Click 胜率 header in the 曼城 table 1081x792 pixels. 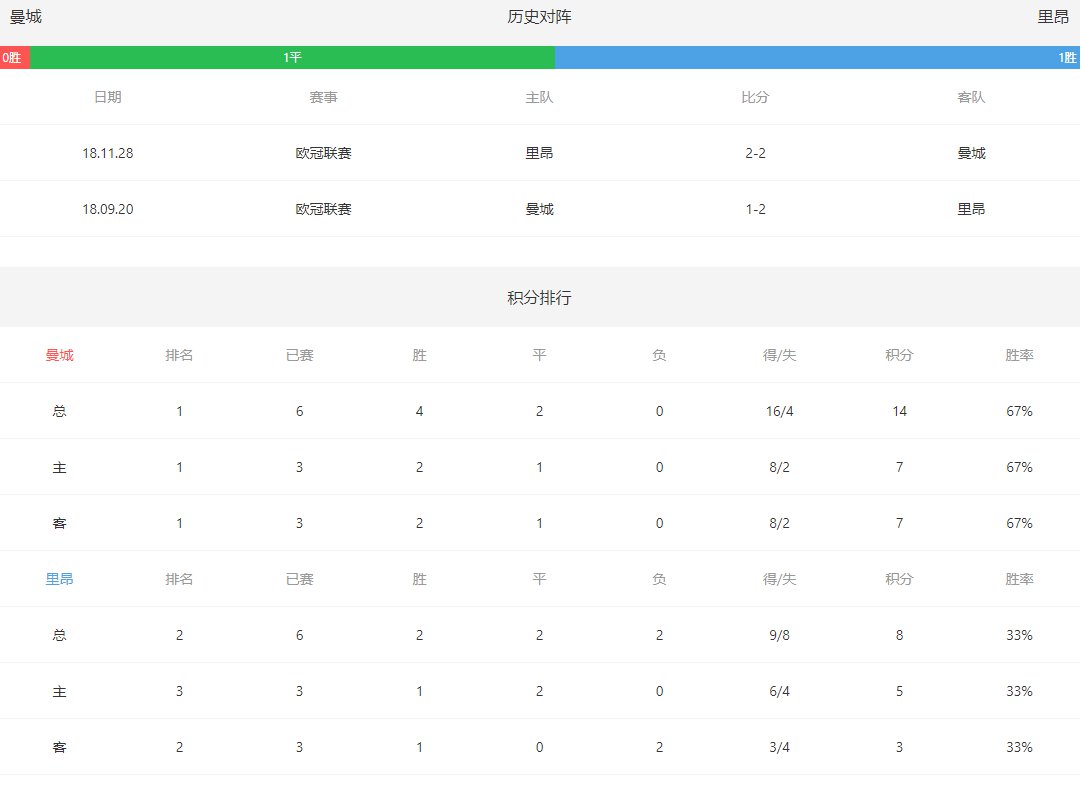click(x=1019, y=355)
